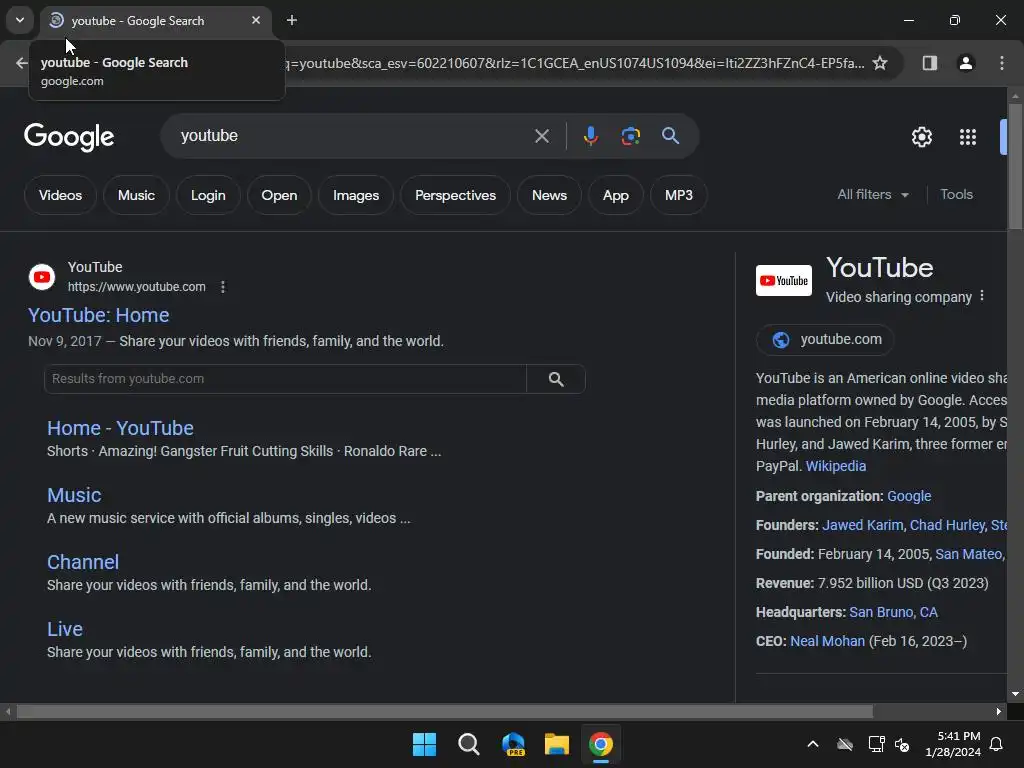This screenshot has width=1024, height=768.
Task: Select the MP3 filter chip
Action: pos(679,195)
